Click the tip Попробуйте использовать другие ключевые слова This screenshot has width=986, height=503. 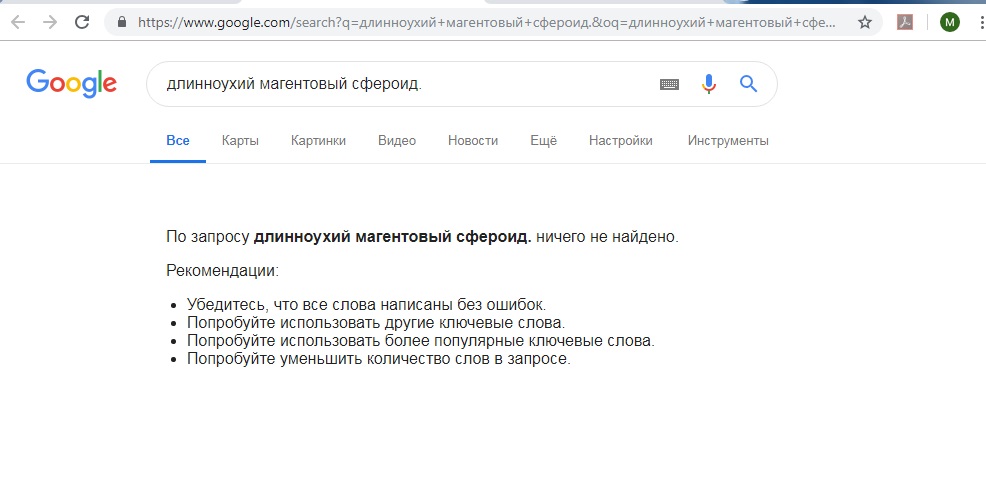[x=376, y=323]
